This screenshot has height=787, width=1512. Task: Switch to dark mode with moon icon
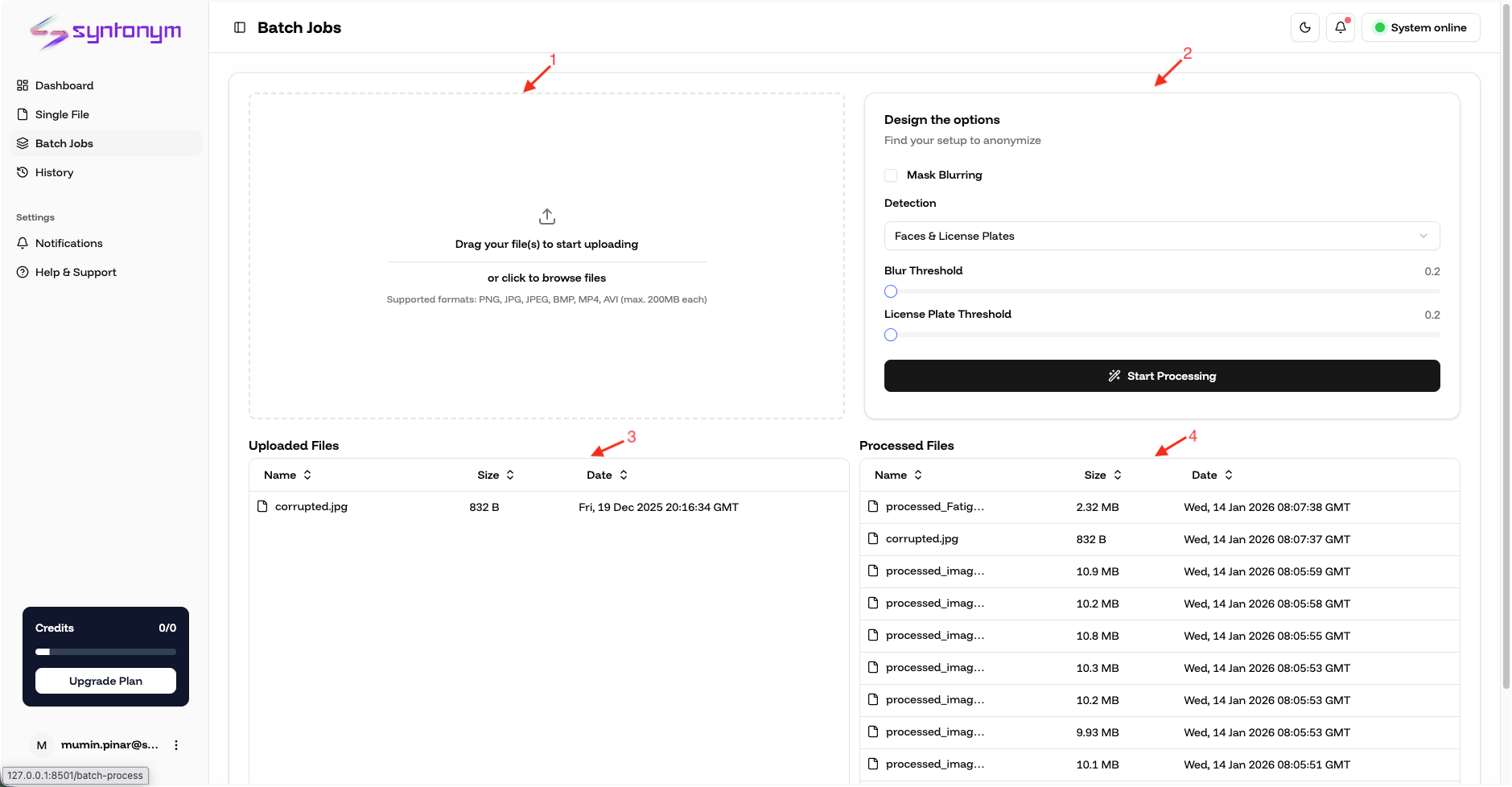[1305, 27]
